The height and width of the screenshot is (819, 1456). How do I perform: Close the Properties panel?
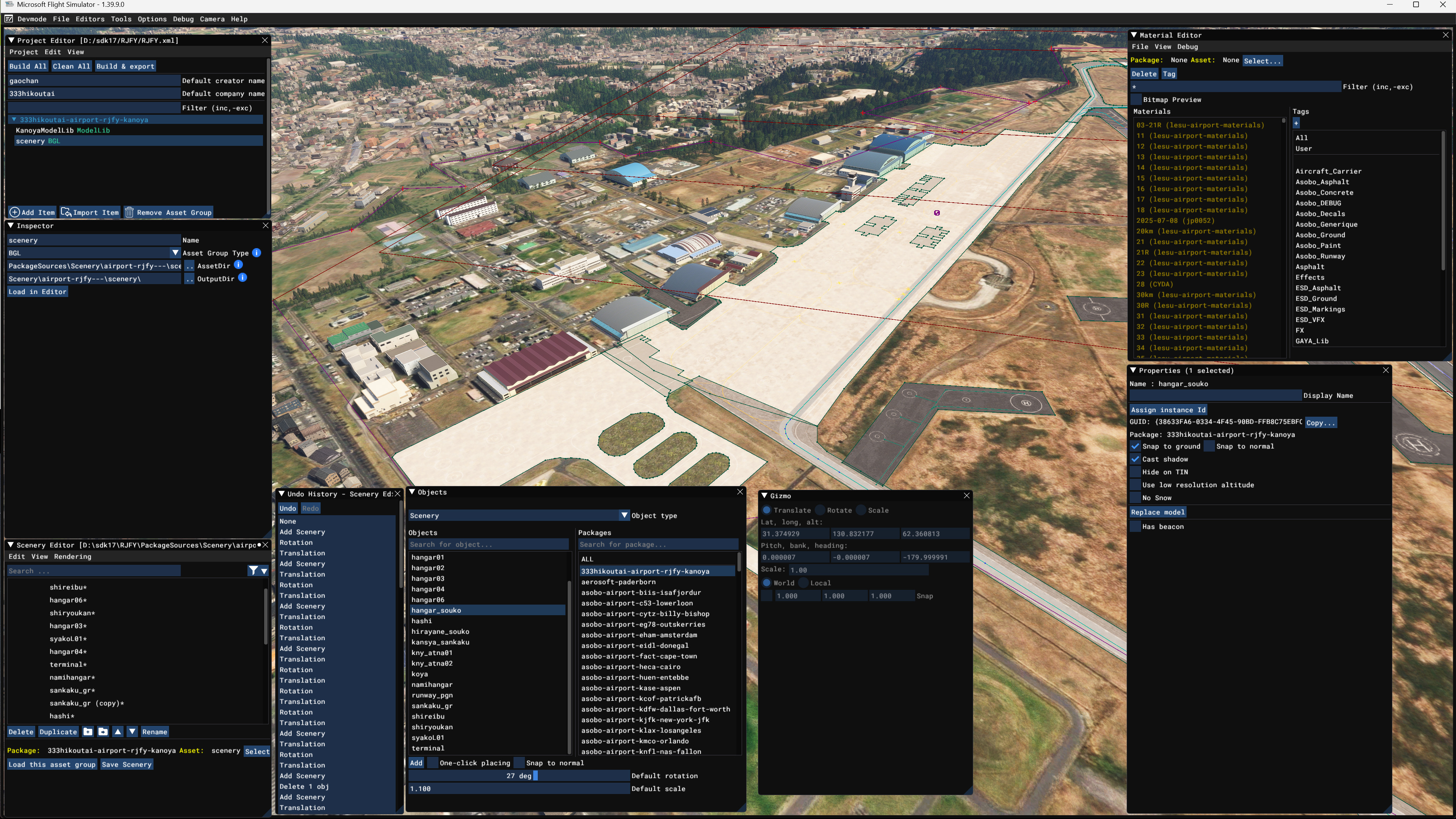click(1386, 370)
